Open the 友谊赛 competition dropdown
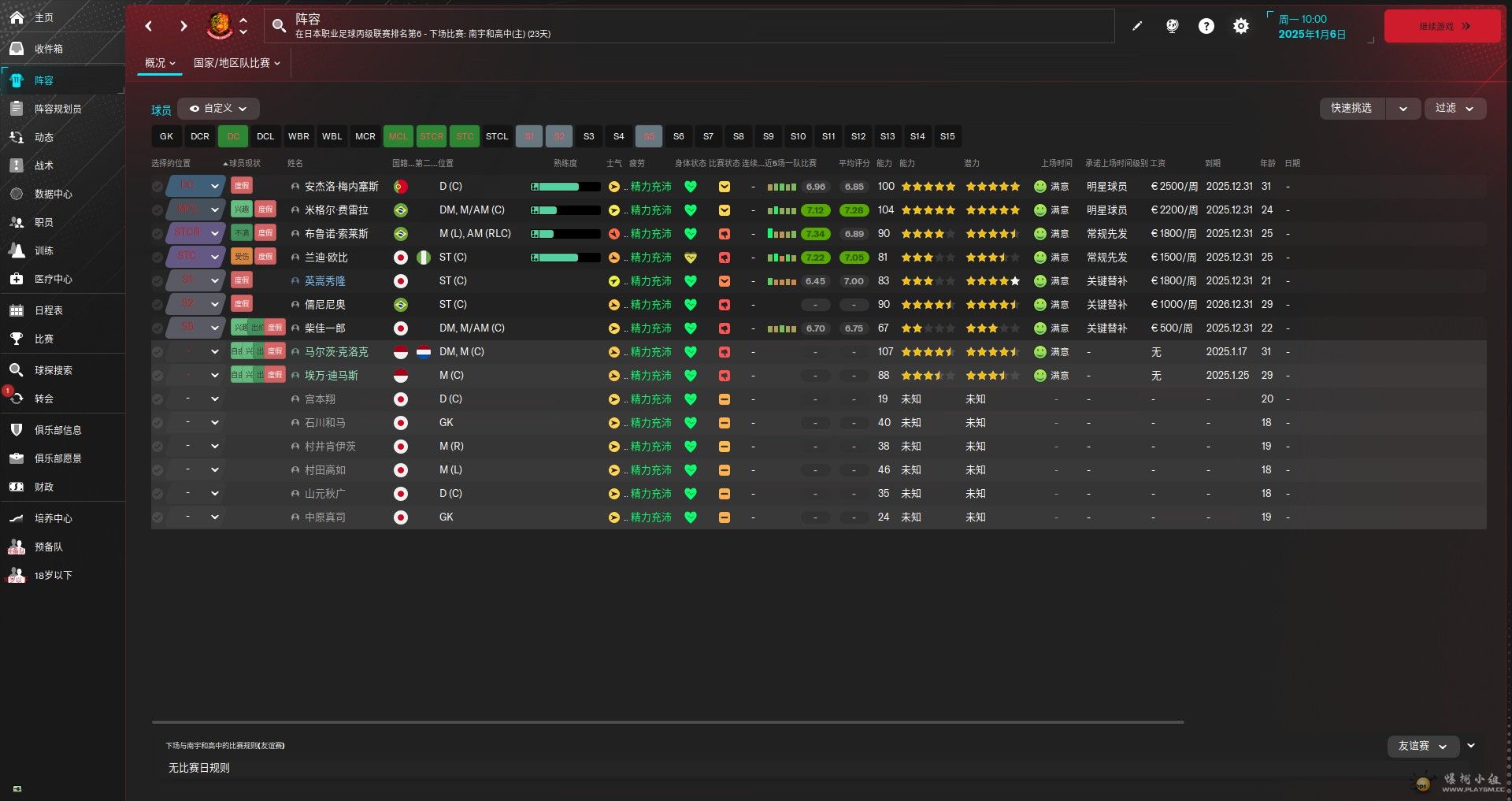The height and width of the screenshot is (801, 1512). pos(1422,746)
